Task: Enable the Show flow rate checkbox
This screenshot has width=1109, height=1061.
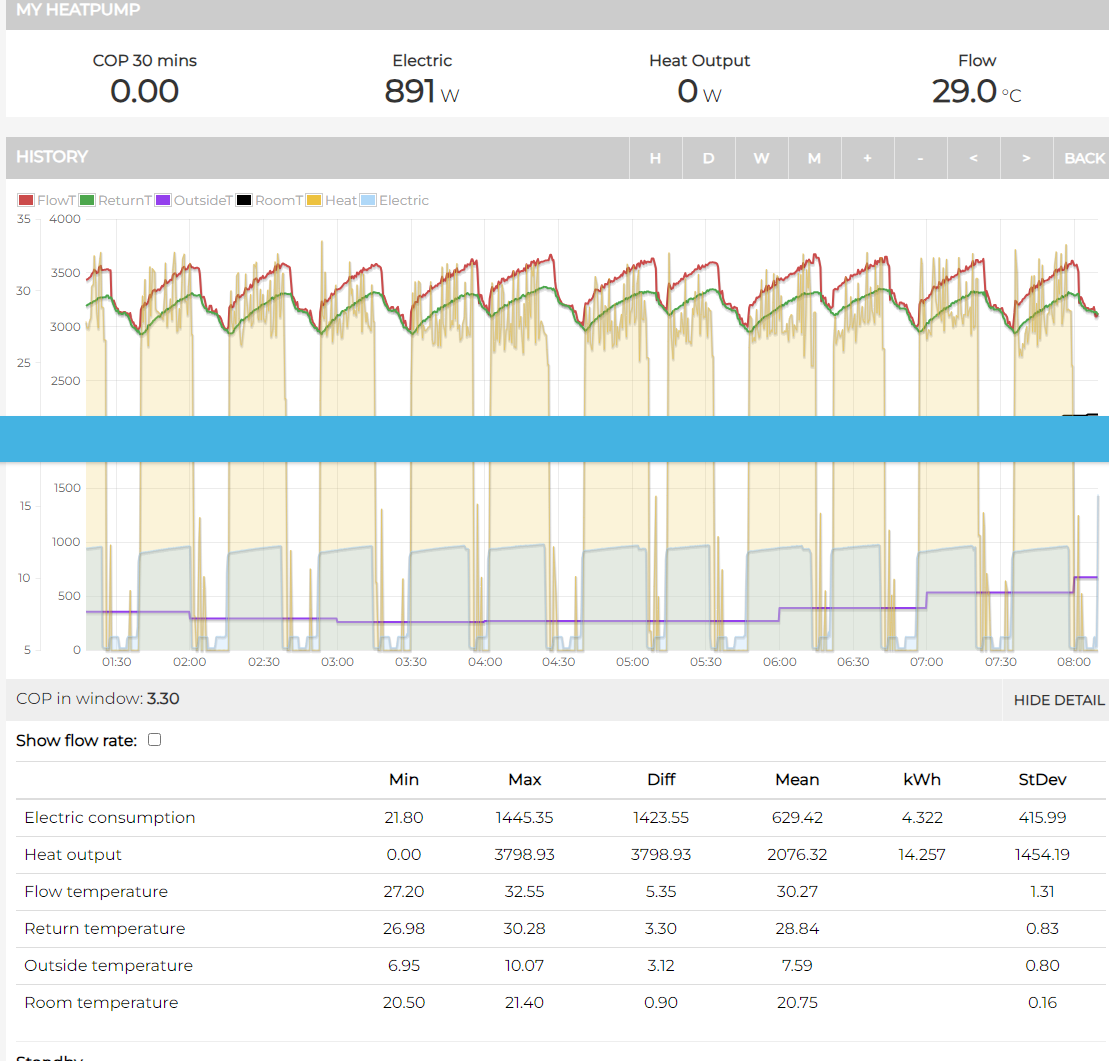Action: [154, 739]
